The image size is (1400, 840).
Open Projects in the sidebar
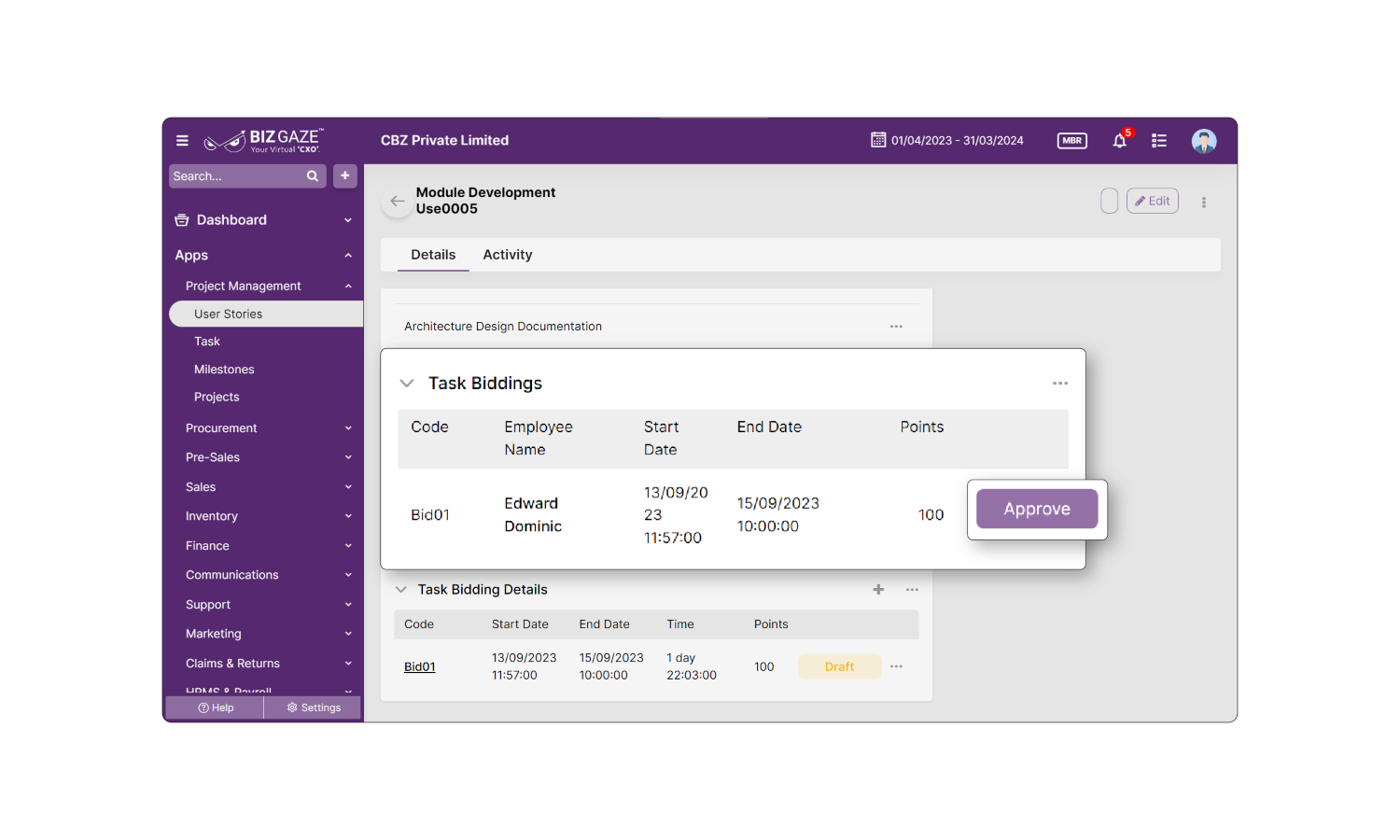217,397
